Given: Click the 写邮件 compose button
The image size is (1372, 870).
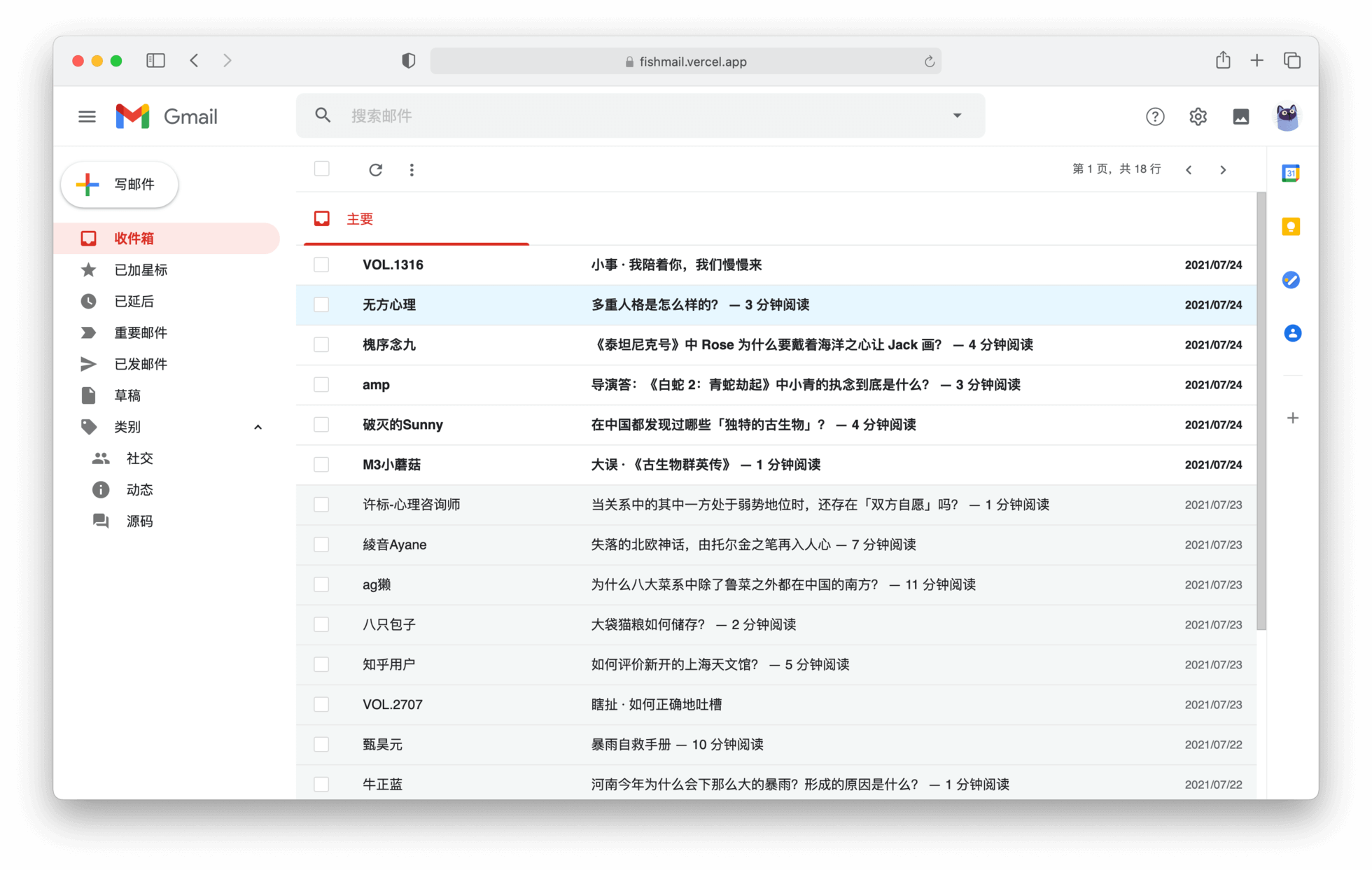Looking at the screenshot, I should point(120,184).
